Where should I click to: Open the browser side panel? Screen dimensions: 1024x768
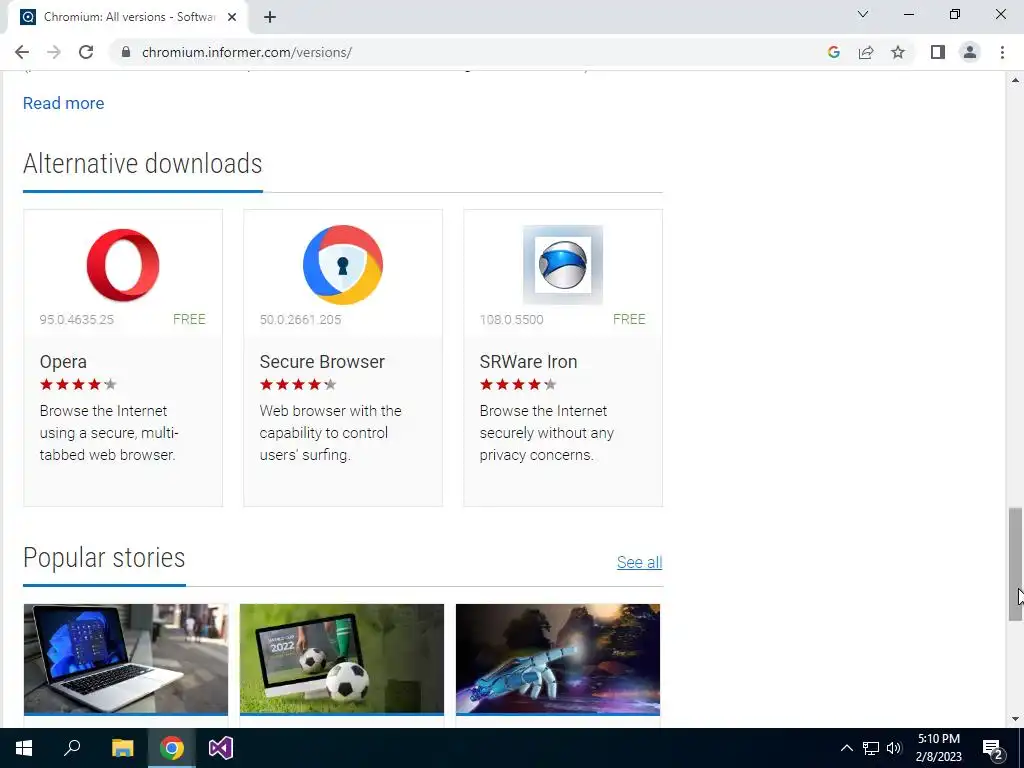click(938, 52)
